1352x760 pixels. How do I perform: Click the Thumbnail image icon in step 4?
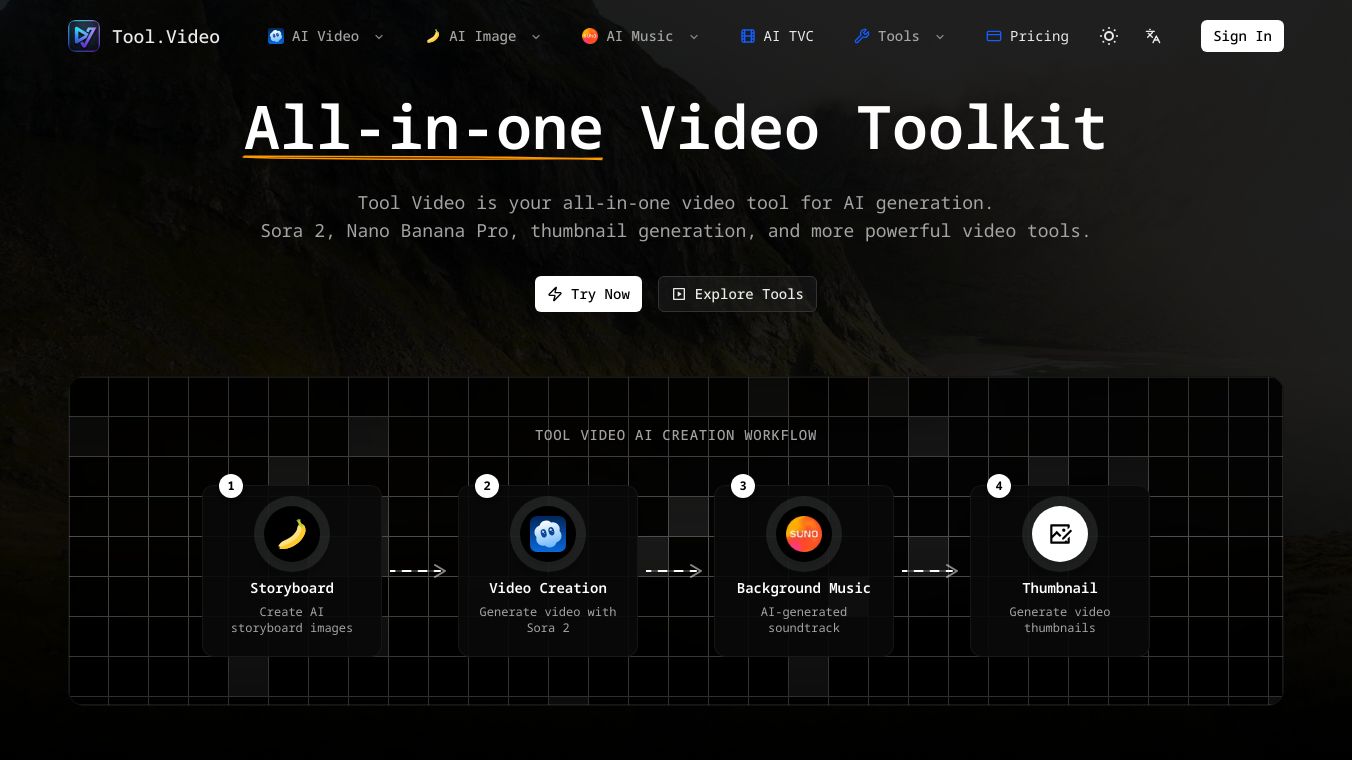tap(1060, 534)
